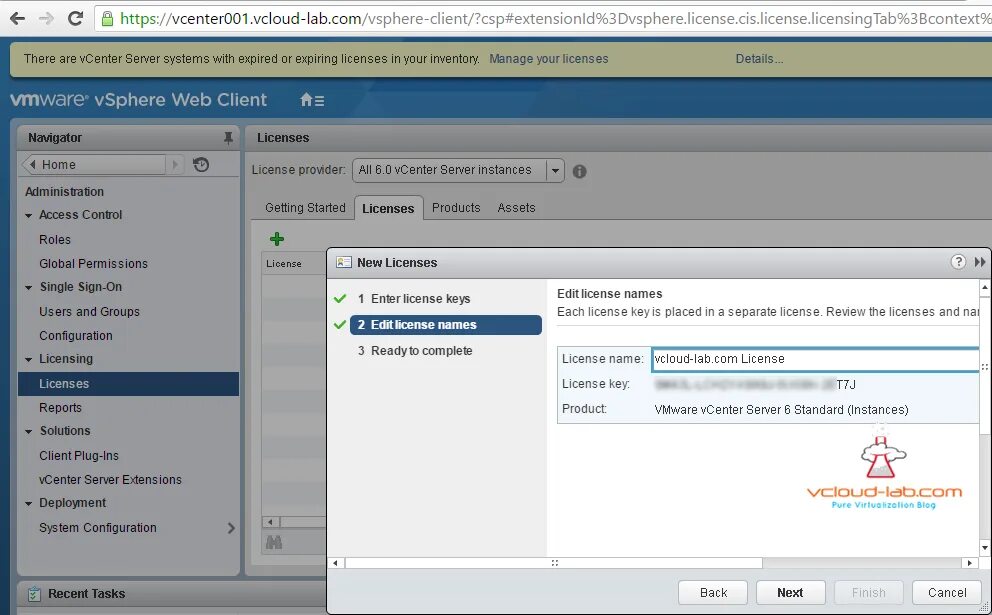Select the Licenses tab

click(388, 208)
